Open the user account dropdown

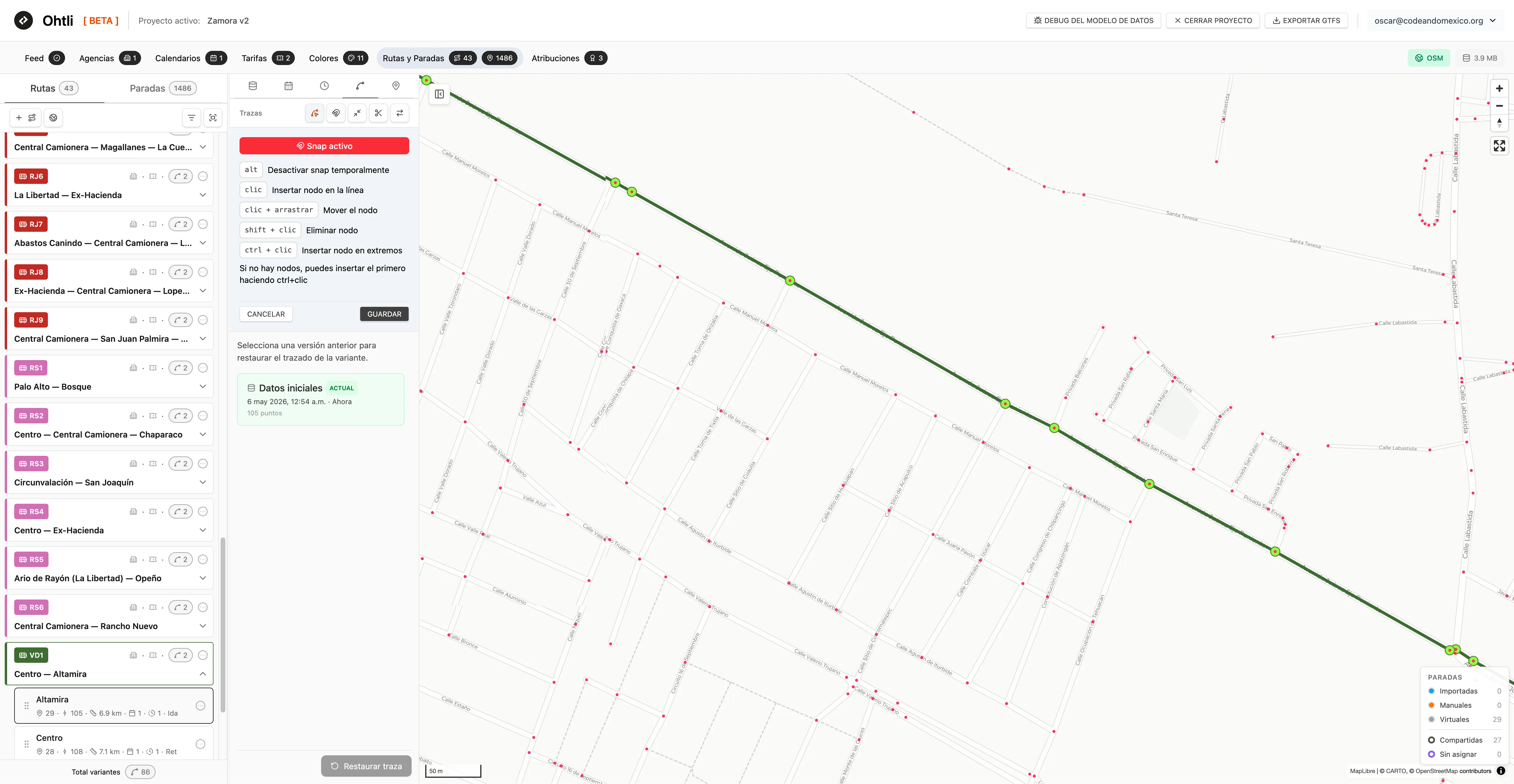(1435, 21)
